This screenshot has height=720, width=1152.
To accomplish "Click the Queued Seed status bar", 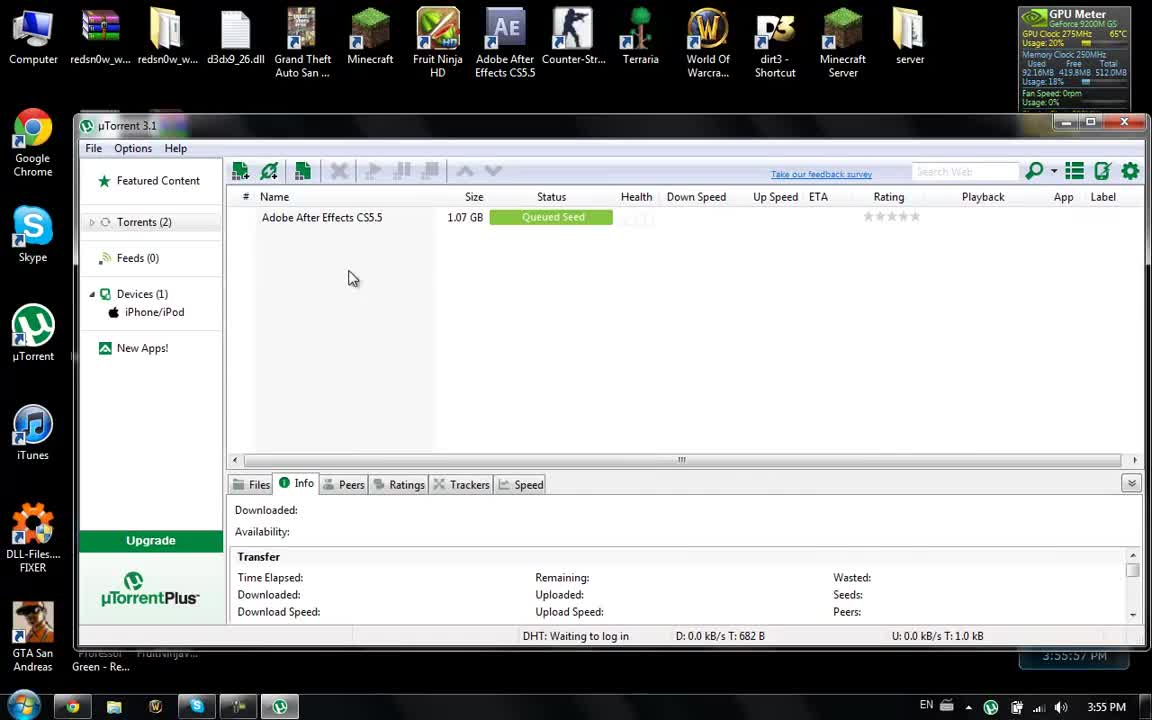I will [551, 217].
